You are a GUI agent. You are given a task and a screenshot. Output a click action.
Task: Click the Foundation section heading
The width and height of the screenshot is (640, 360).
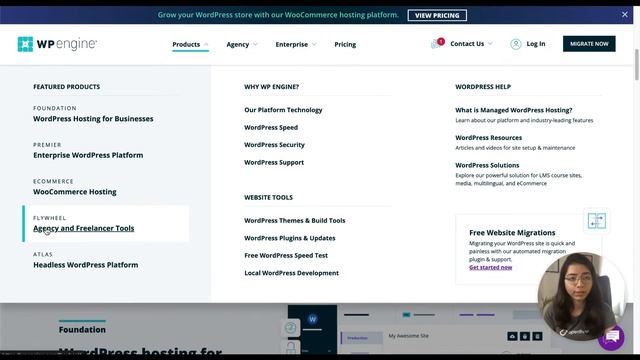82,329
